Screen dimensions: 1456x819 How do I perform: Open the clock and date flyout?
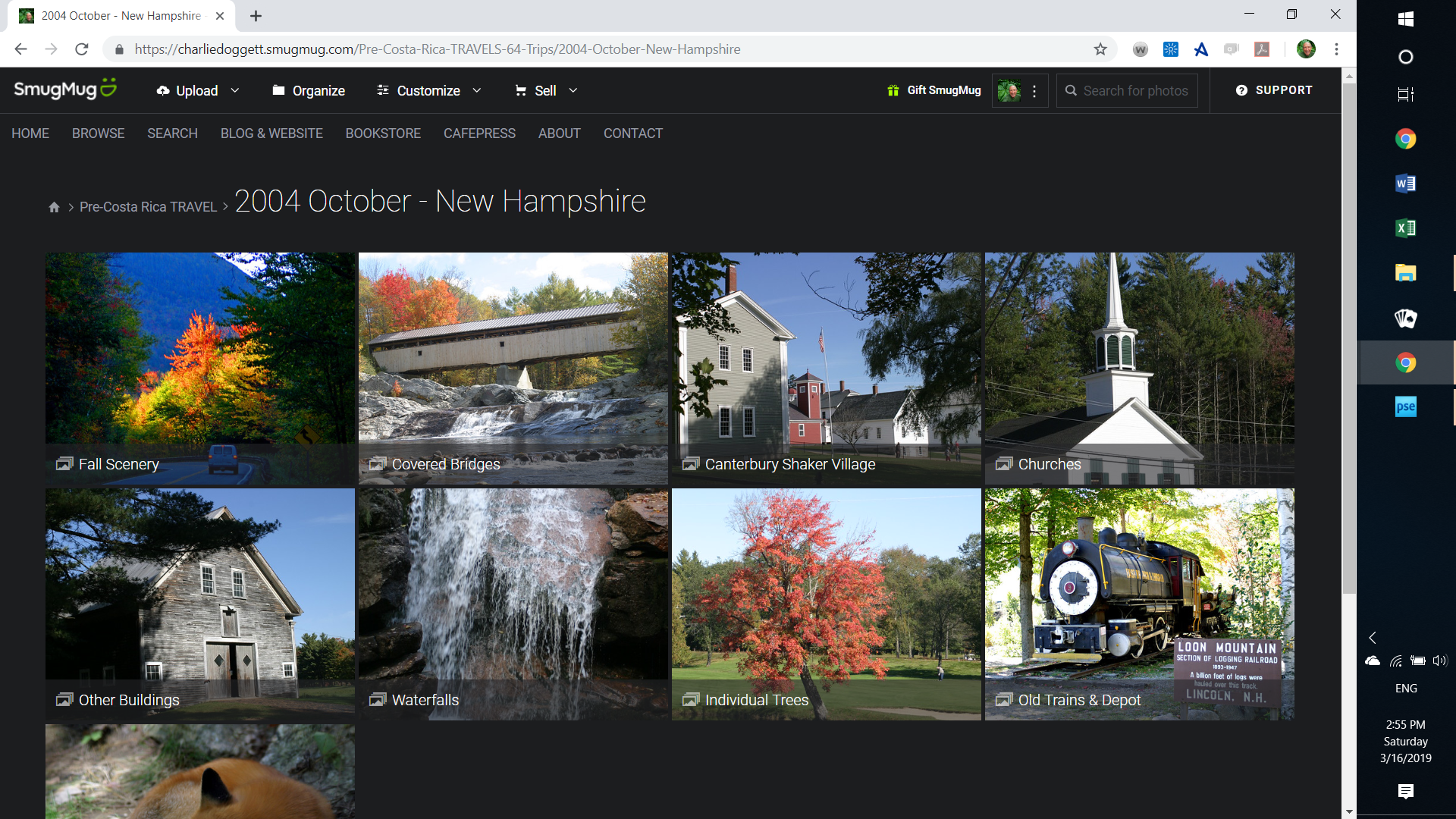[1406, 742]
